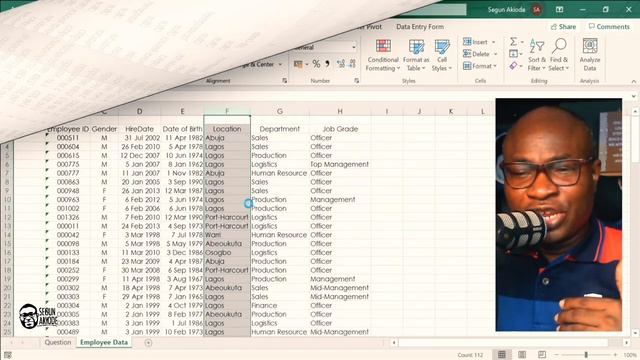Screen dimensions: 640x360
Task: Open Sort & Filter menu
Action: (x=537, y=55)
